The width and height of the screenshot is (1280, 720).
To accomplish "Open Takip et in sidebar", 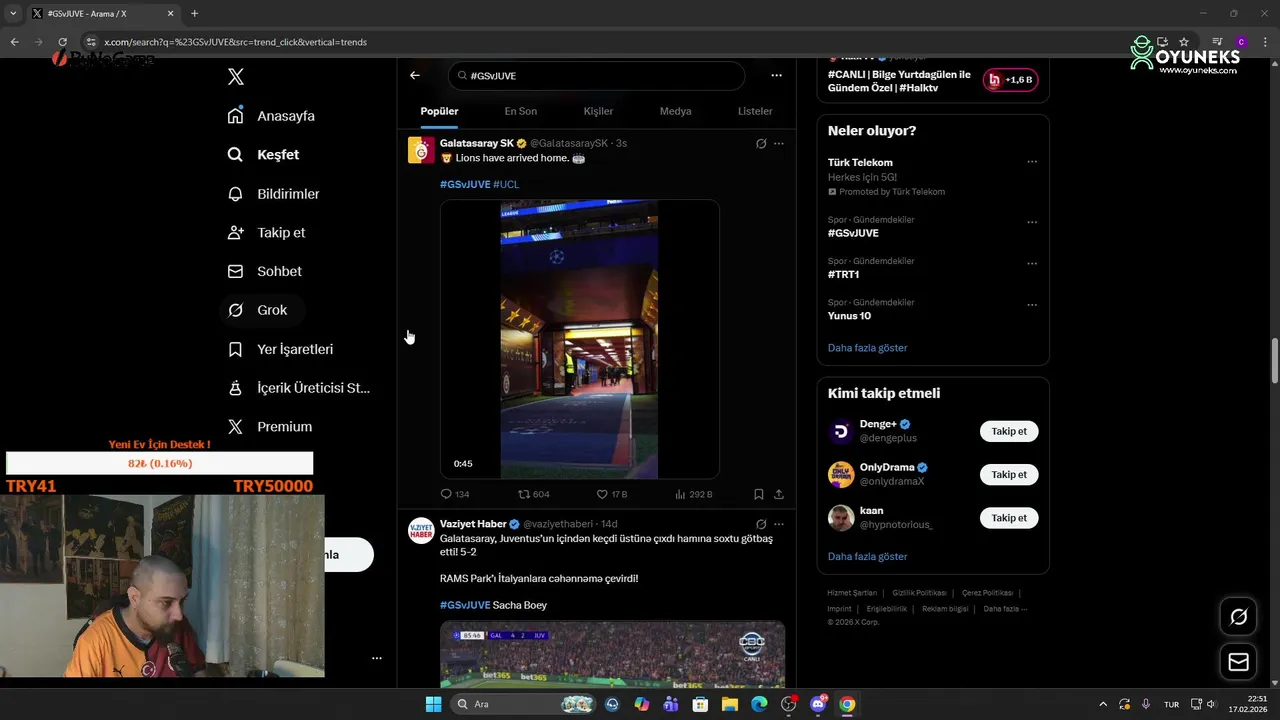I will click(x=266, y=233).
